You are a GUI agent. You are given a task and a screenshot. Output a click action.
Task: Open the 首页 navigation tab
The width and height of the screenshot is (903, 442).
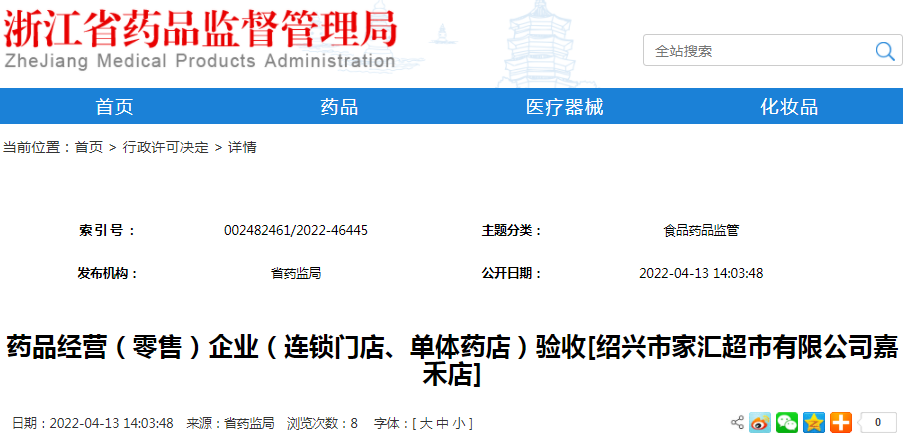[114, 106]
